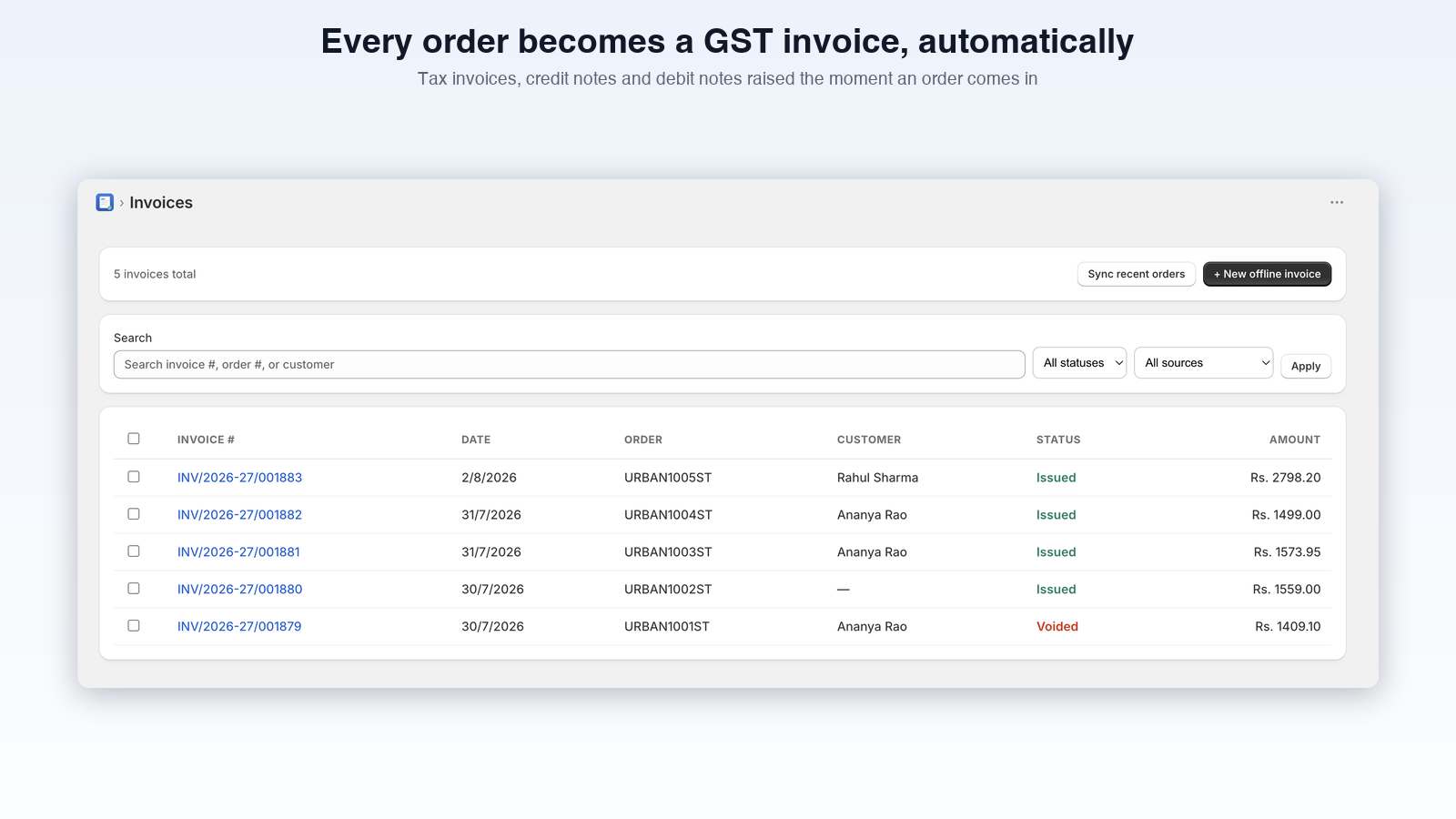Open invoice INV/2026-27/001882
The height and width of the screenshot is (819, 1456).
tap(239, 515)
